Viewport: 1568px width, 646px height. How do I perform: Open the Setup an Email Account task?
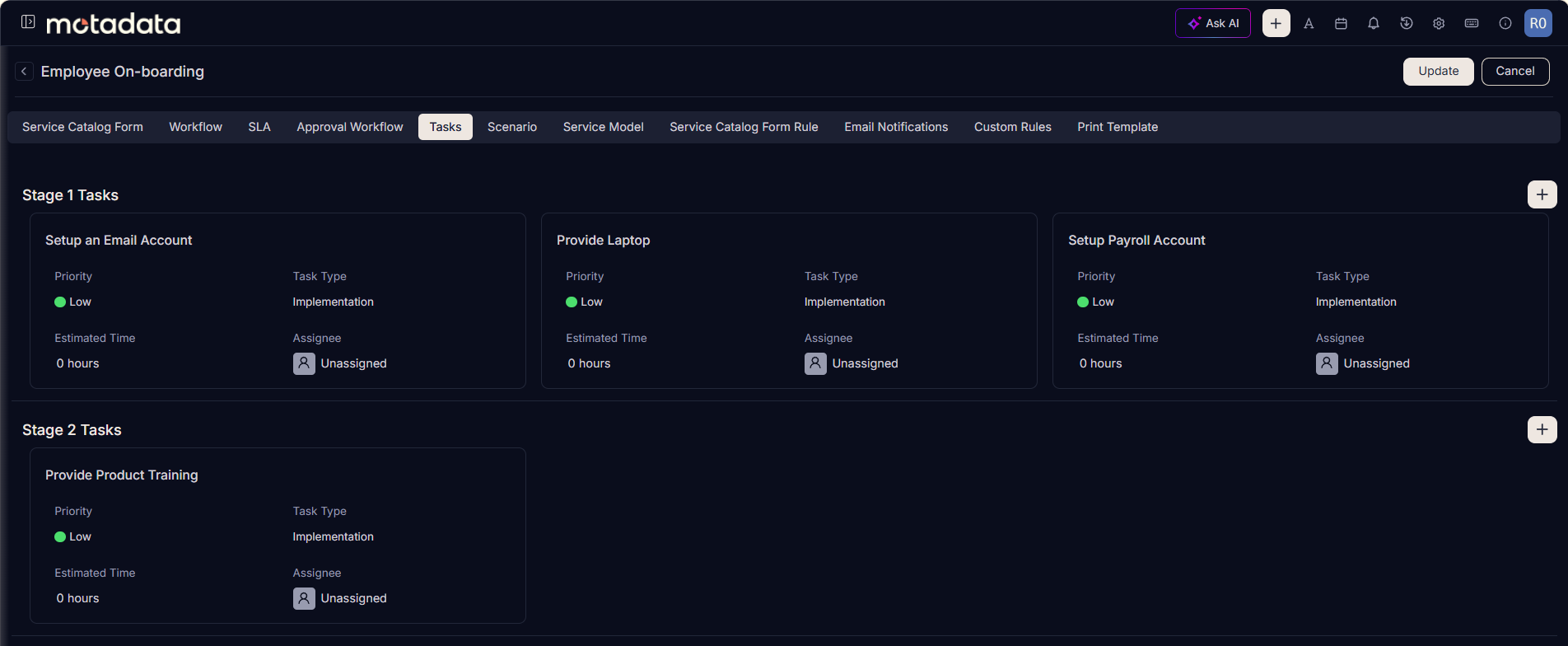click(119, 240)
